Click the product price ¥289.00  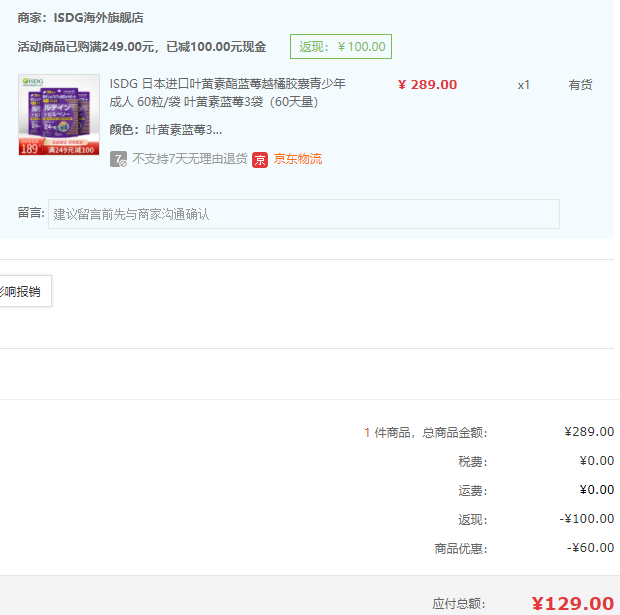[x=427, y=85]
